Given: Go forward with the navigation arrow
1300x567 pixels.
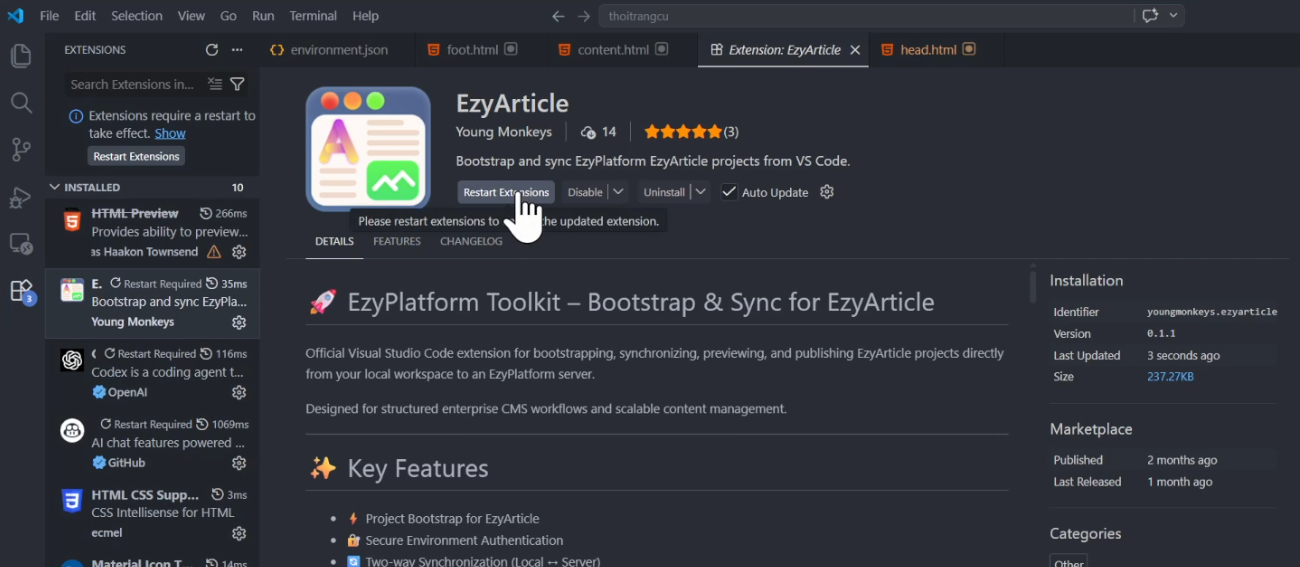Looking at the screenshot, I should 584,16.
